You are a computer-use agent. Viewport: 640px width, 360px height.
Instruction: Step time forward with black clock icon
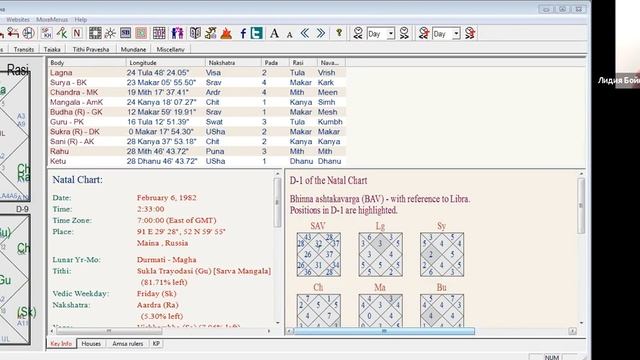[x=404, y=33]
